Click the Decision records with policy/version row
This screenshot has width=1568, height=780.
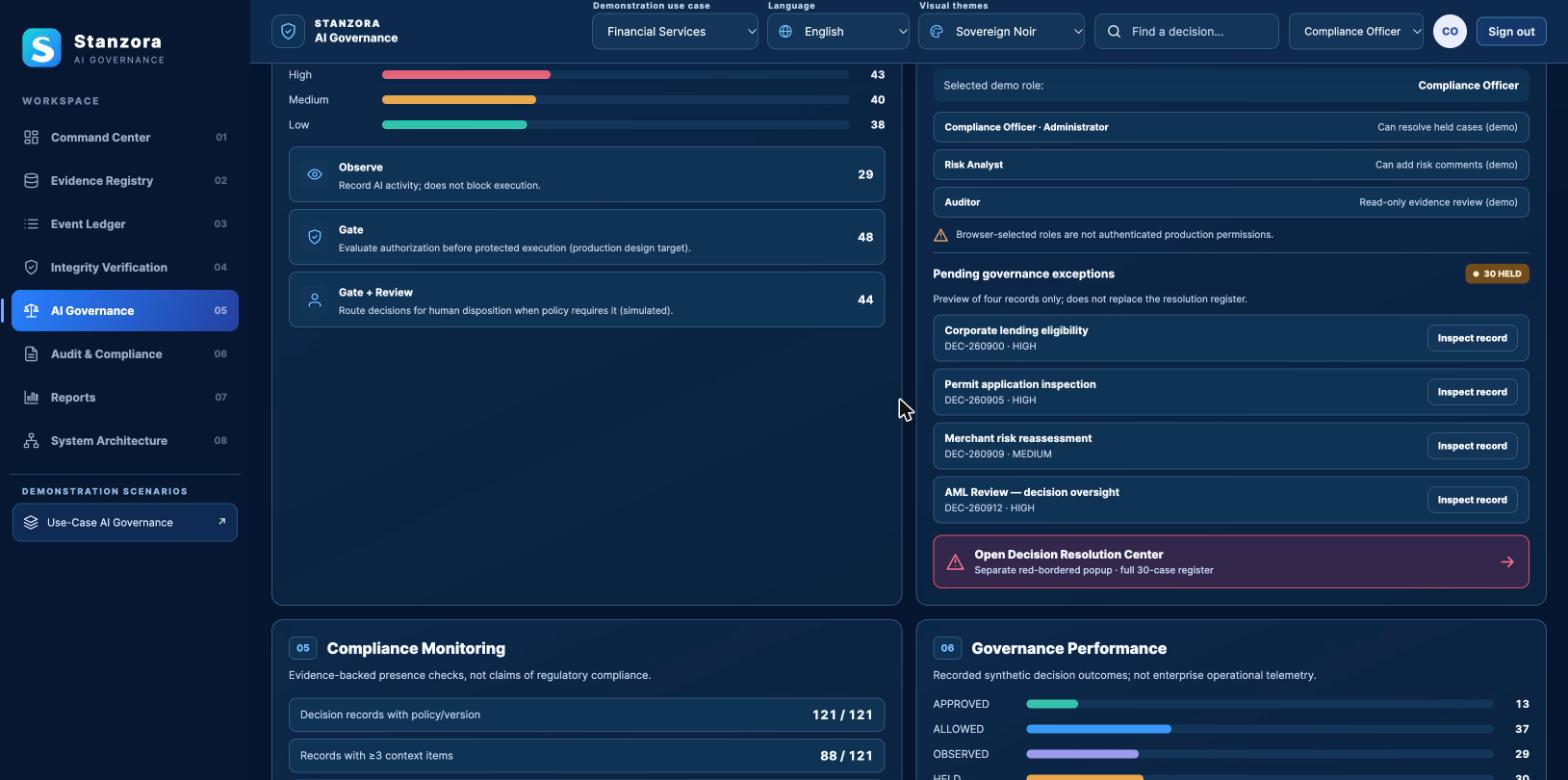point(587,715)
